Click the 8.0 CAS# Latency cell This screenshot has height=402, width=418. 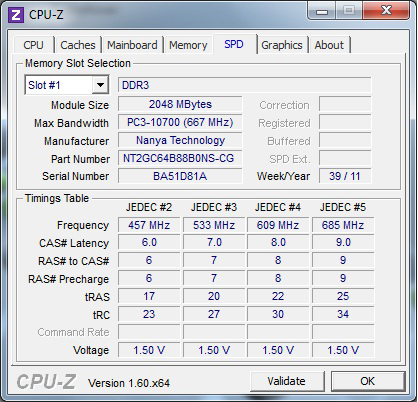(278, 242)
